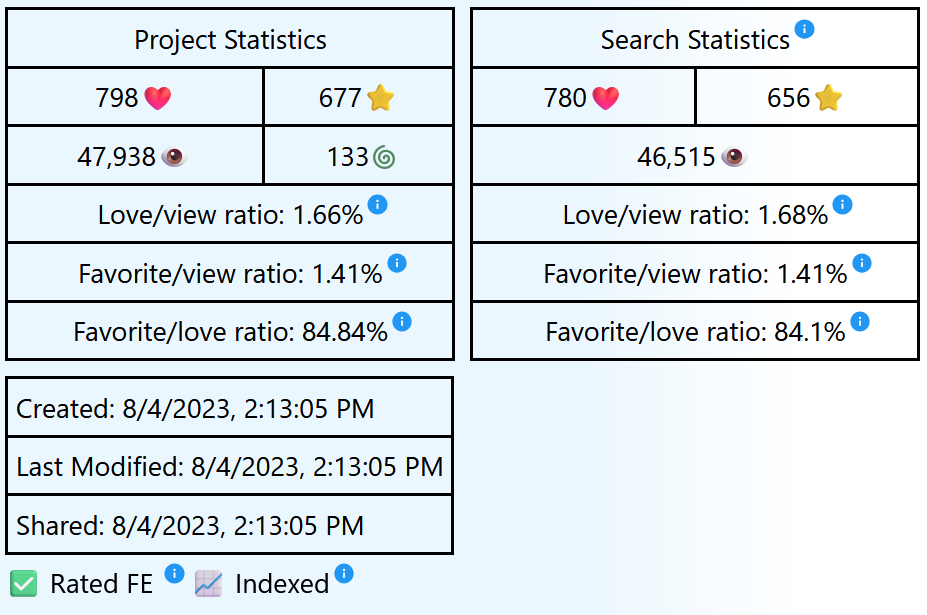
Task: Click the Project Statistics header
Action: (230, 40)
